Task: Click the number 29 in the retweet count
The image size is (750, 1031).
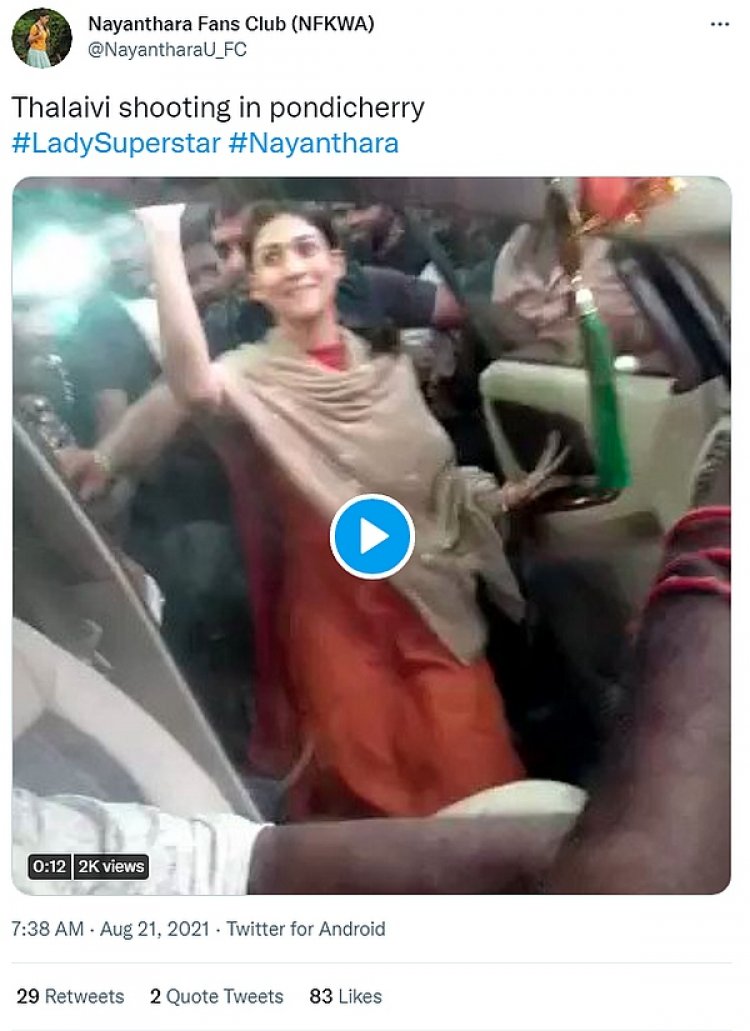Action: 28,996
